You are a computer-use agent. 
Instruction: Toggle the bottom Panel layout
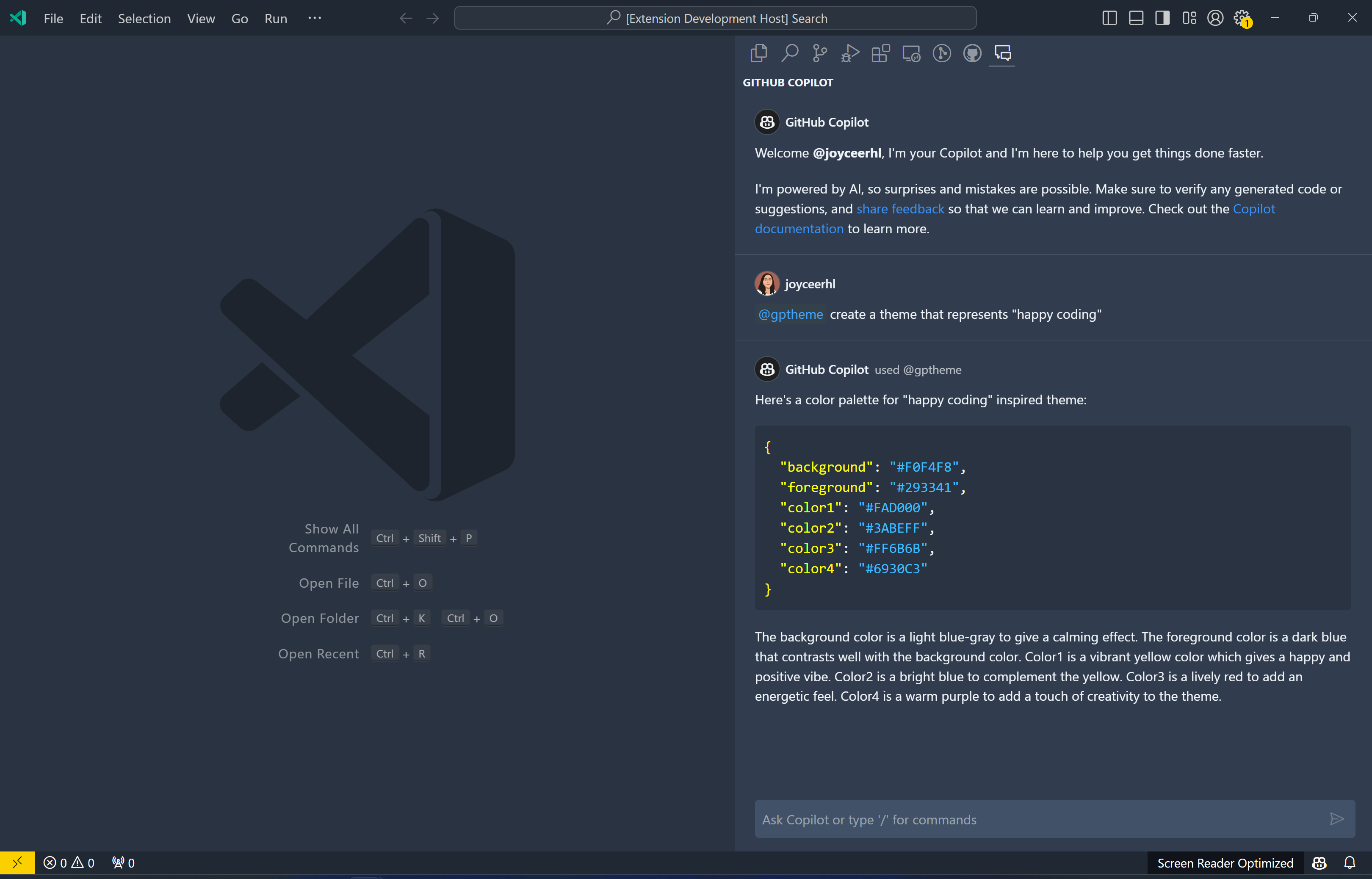click(x=1136, y=18)
